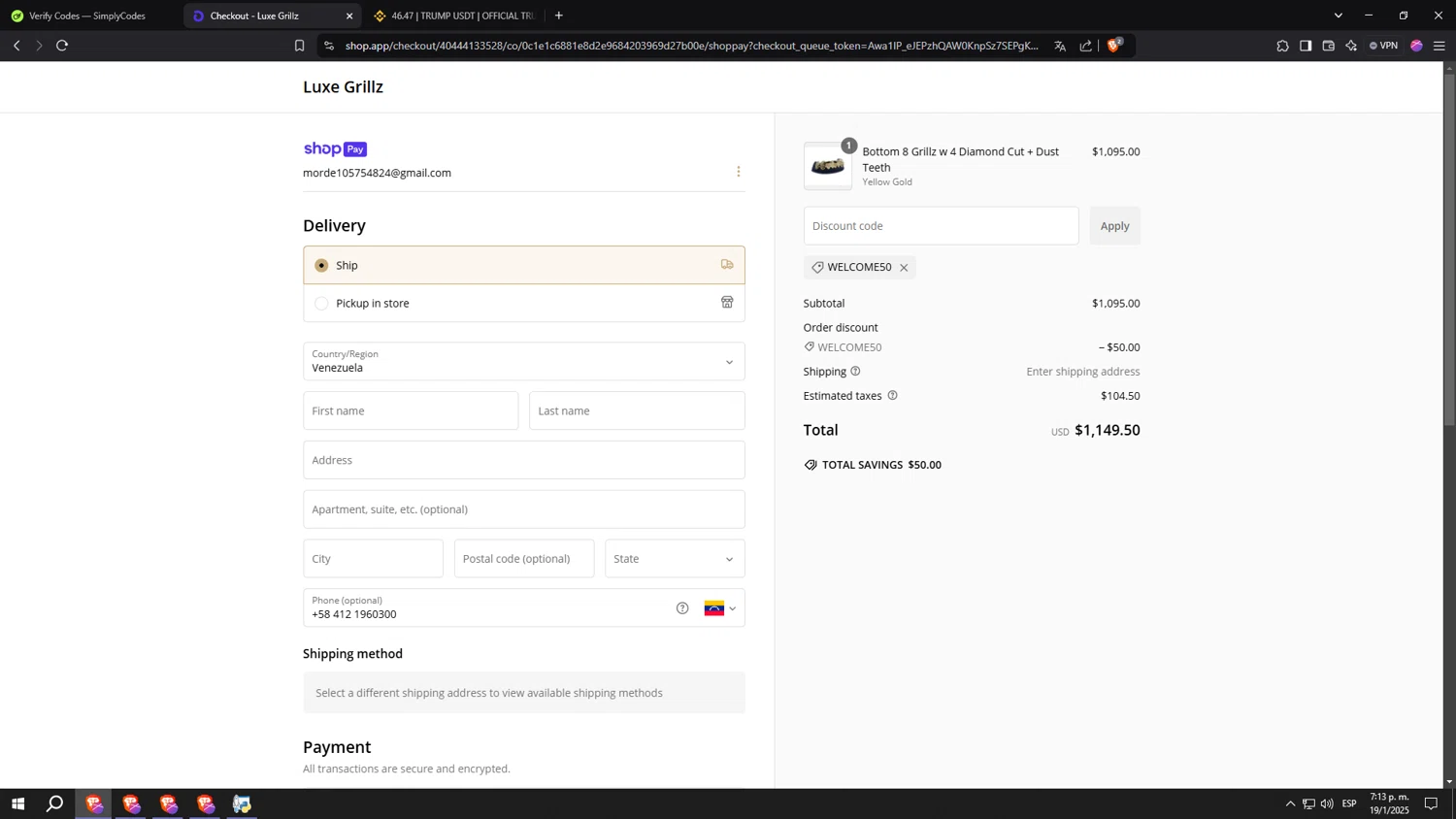This screenshot has height=819, width=1456.
Task: Click the share page icon
Action: click(1085, 46)
